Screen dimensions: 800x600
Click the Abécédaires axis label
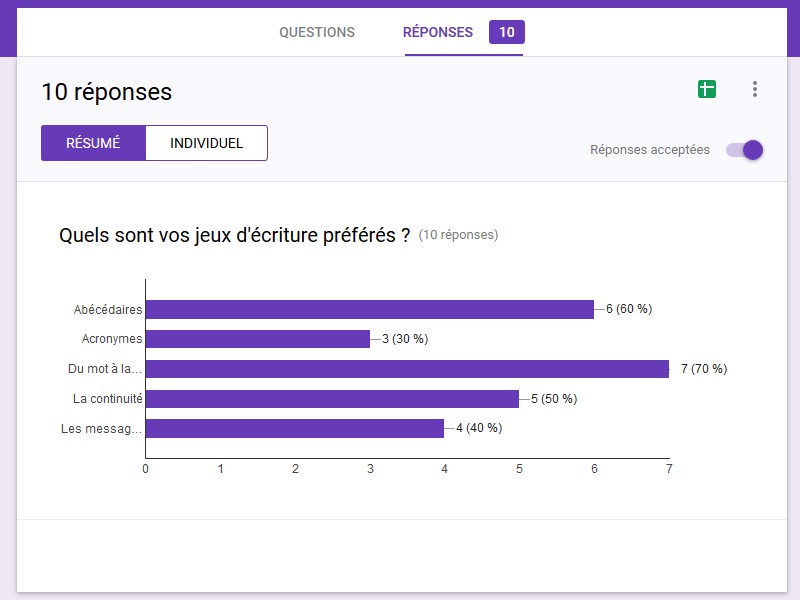click(x=108, y=309)
